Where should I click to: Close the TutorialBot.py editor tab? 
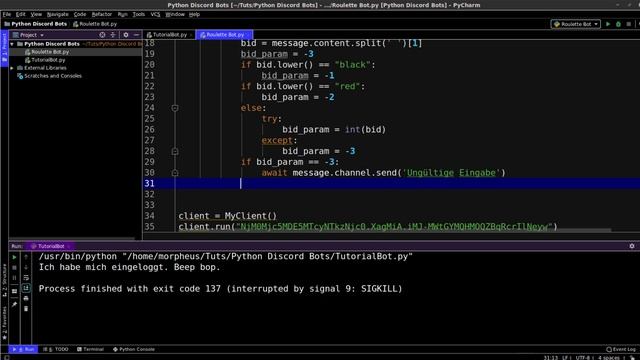click(x=191, y=35)
